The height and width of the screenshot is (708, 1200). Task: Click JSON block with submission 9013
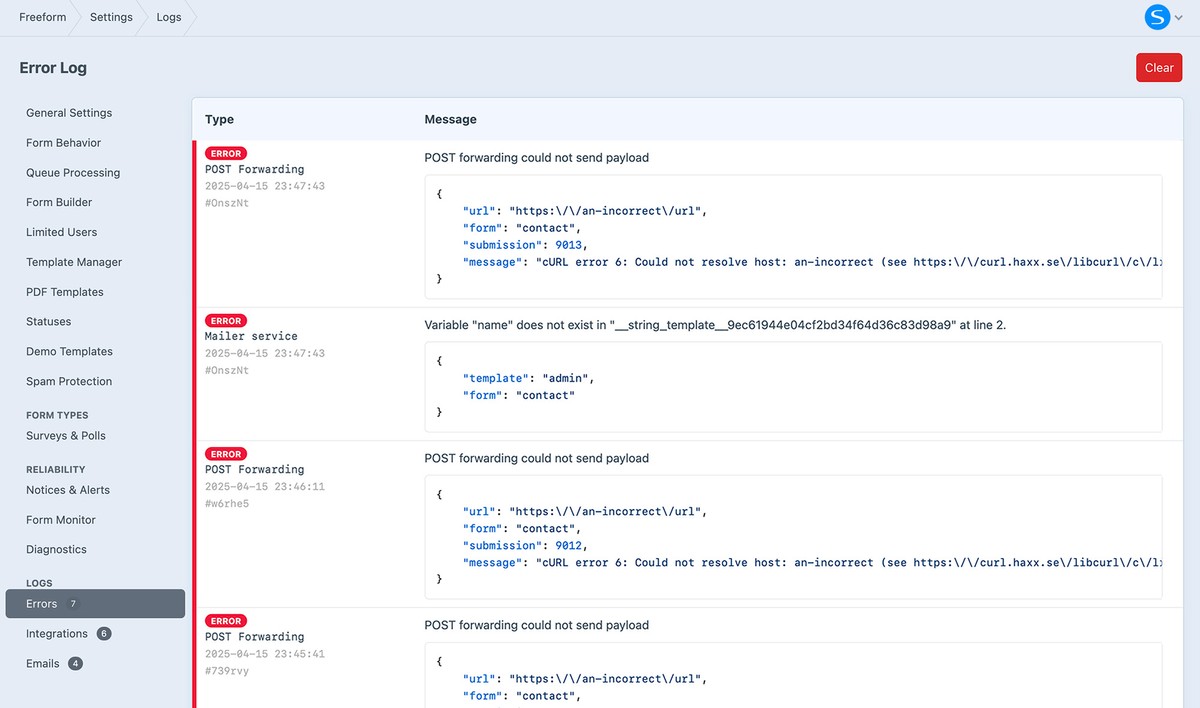793,237
